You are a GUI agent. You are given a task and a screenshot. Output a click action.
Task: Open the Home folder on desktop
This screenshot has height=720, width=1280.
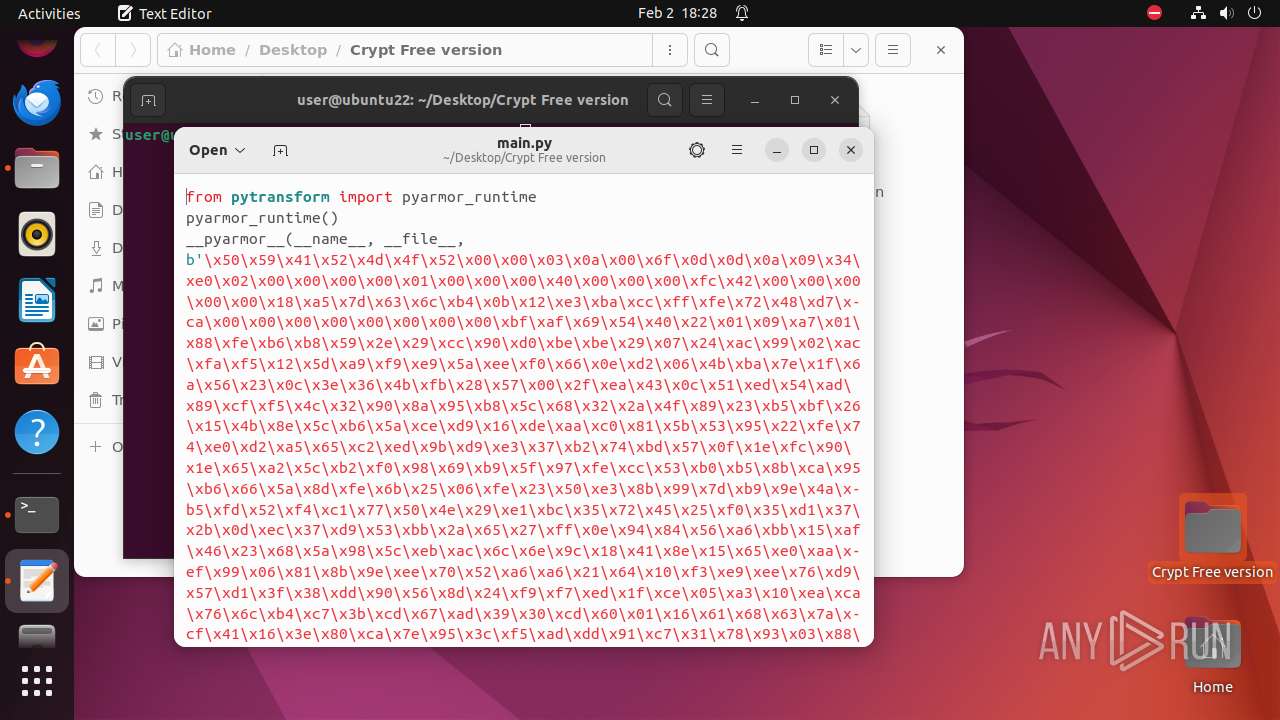point(1212,655)
